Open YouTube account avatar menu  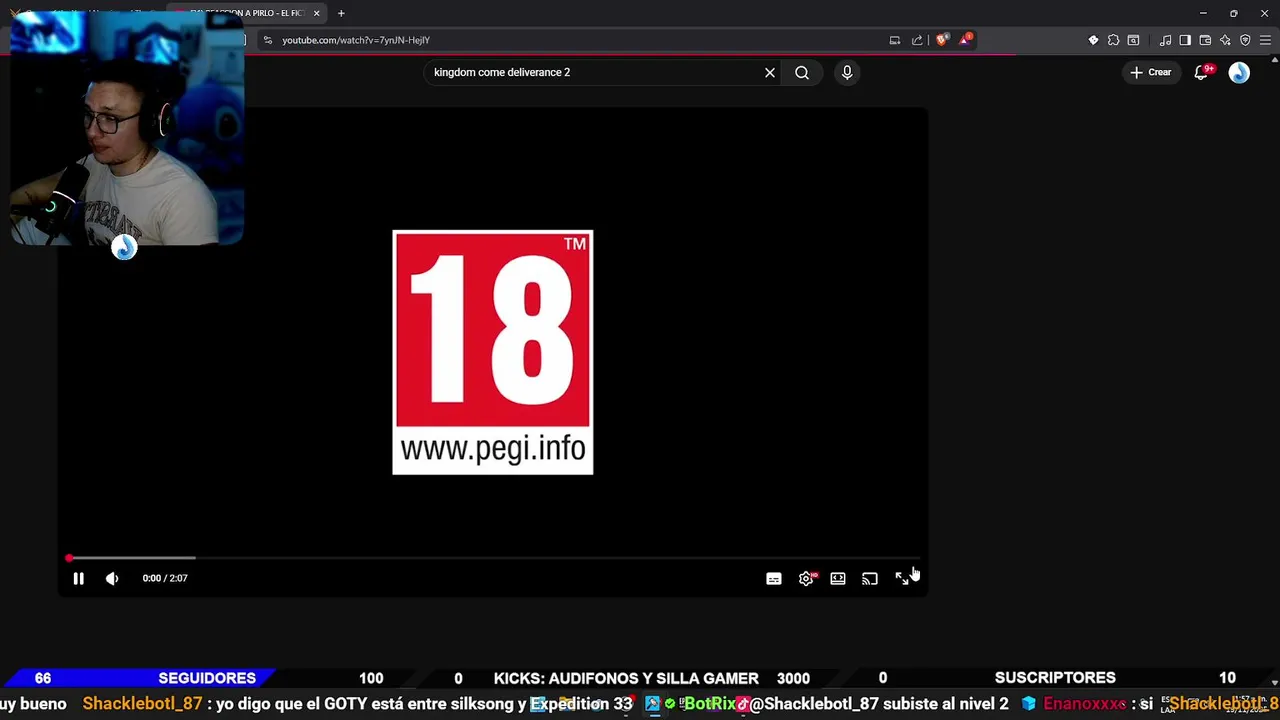pos(1239,72)
